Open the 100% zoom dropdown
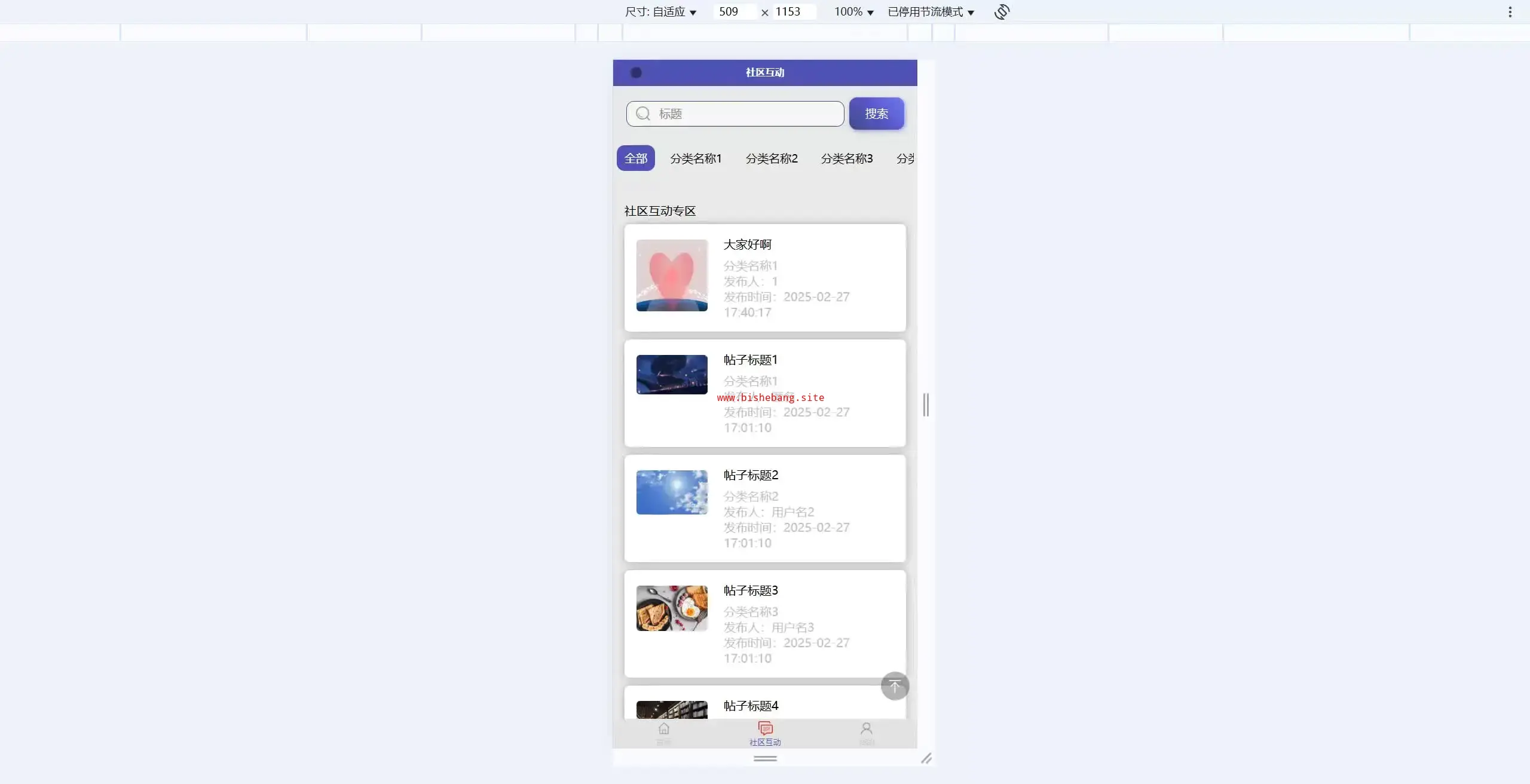1530x784 pixels. point(853,12)
